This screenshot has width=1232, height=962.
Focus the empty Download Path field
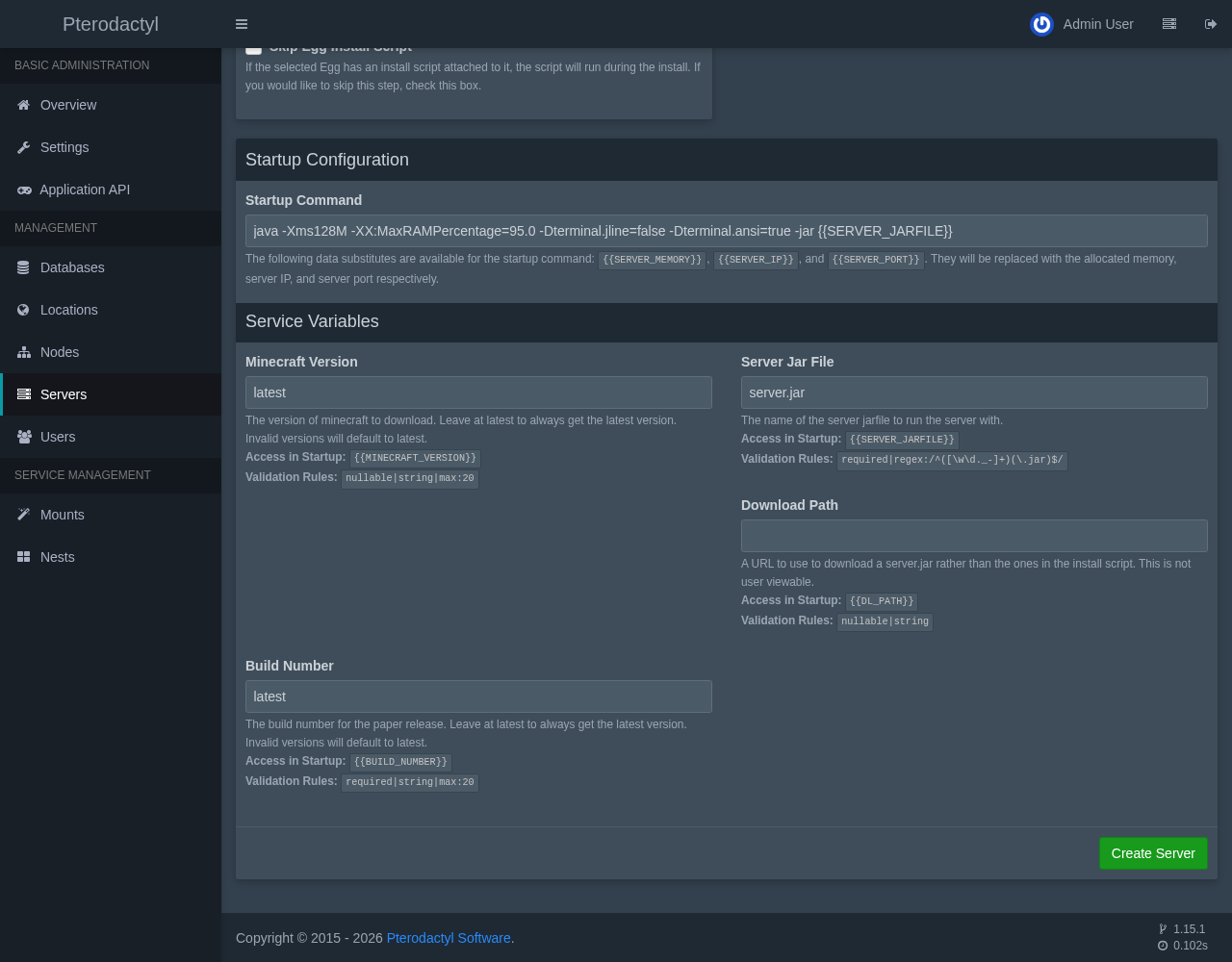[x=974, y=536]
